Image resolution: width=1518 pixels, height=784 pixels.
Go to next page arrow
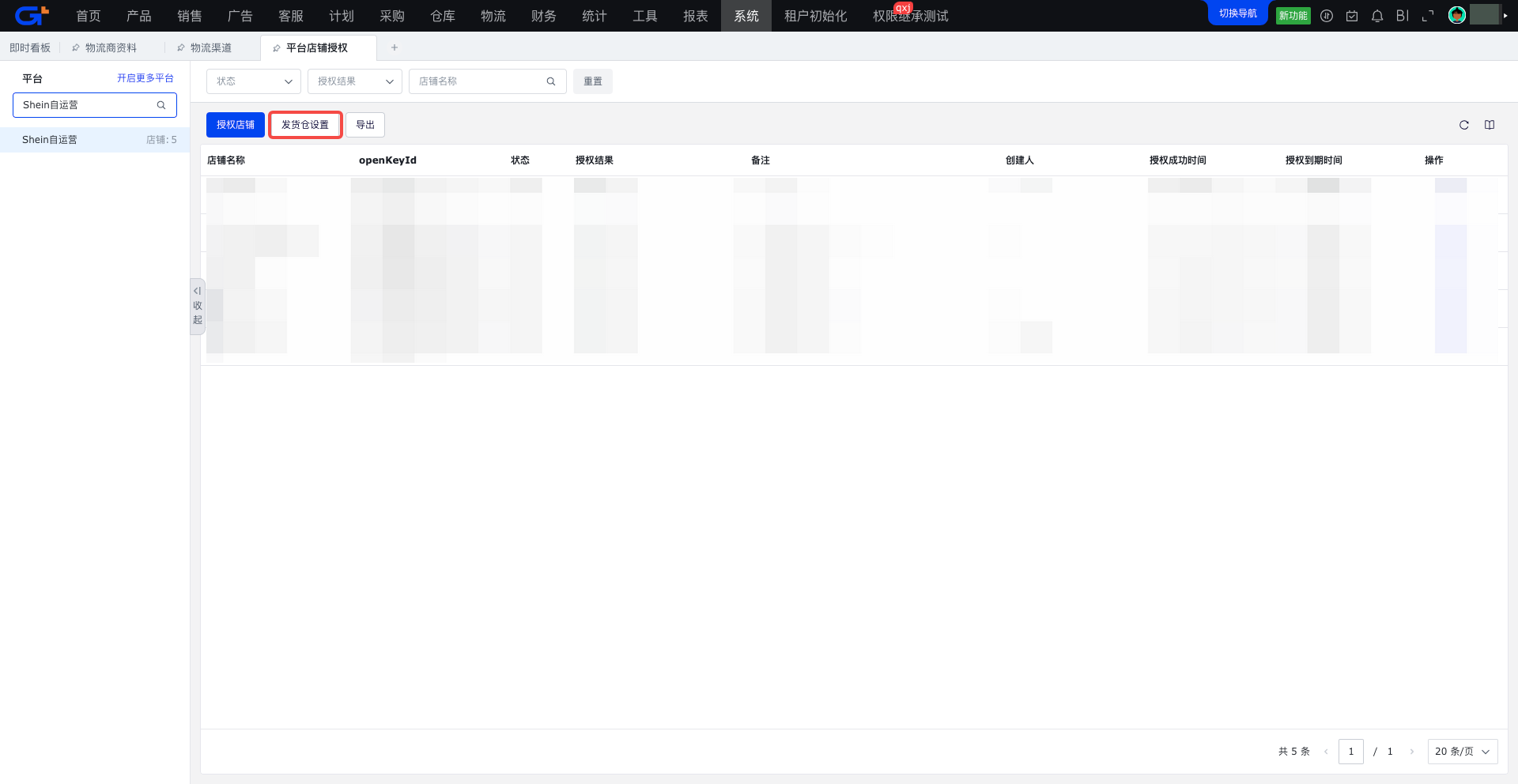coord(1412,752)
